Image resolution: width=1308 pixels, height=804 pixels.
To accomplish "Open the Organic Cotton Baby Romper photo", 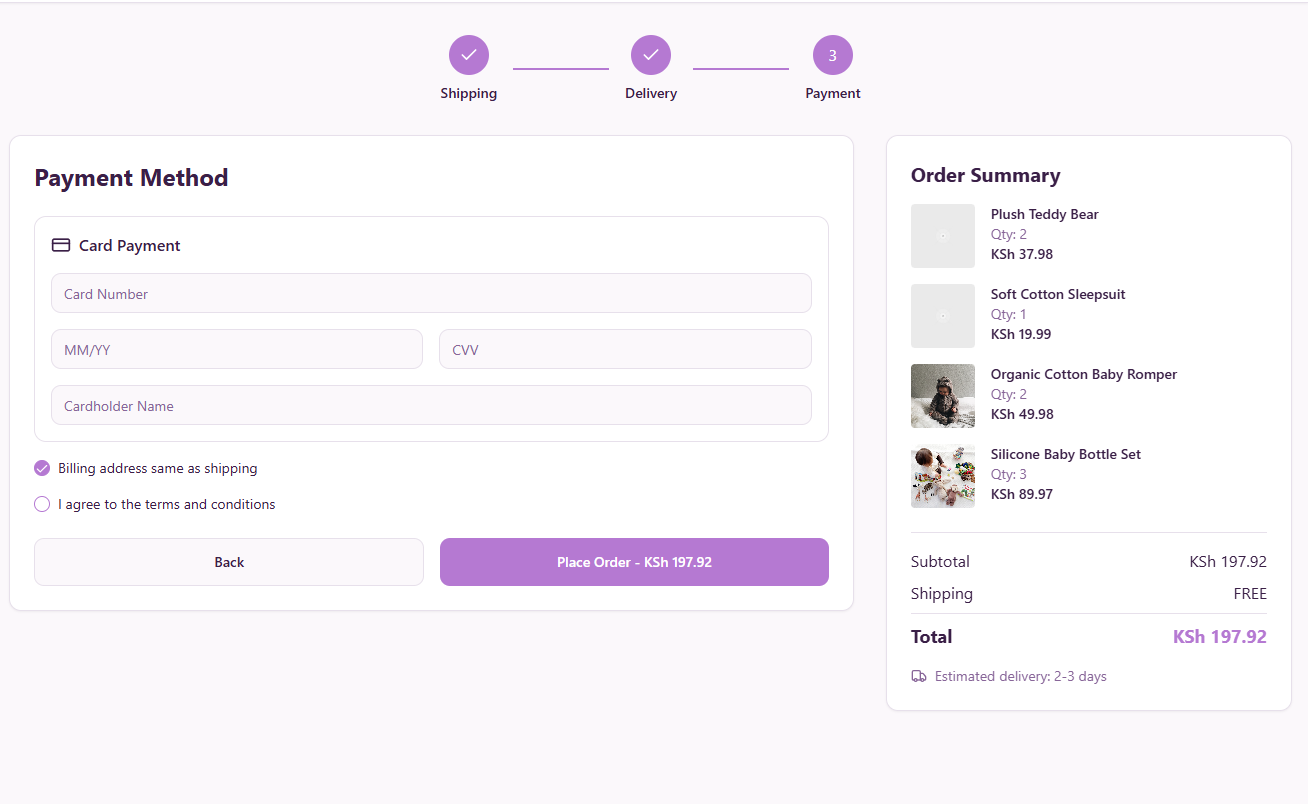I will click(942, 396).
